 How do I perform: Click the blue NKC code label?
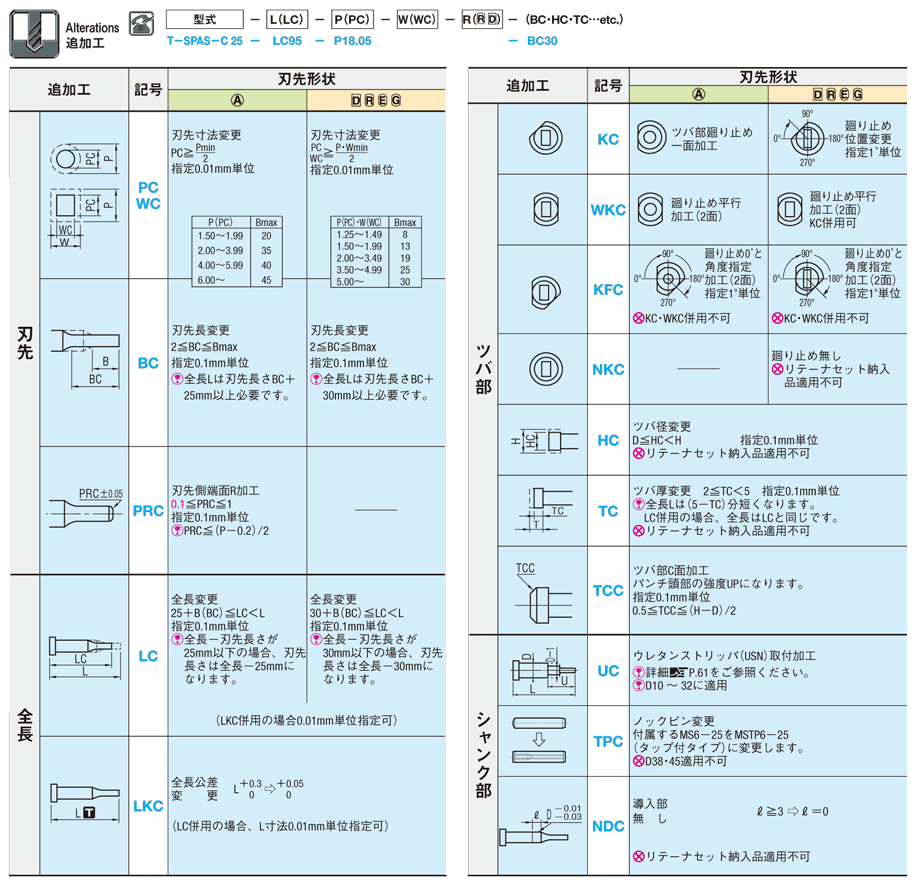point(608,369)
